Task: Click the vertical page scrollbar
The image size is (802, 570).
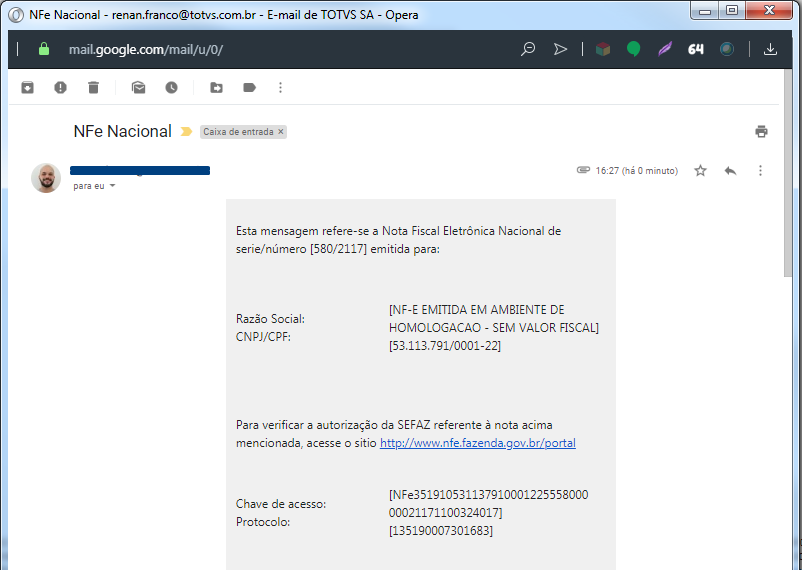Action: (788, 174)
